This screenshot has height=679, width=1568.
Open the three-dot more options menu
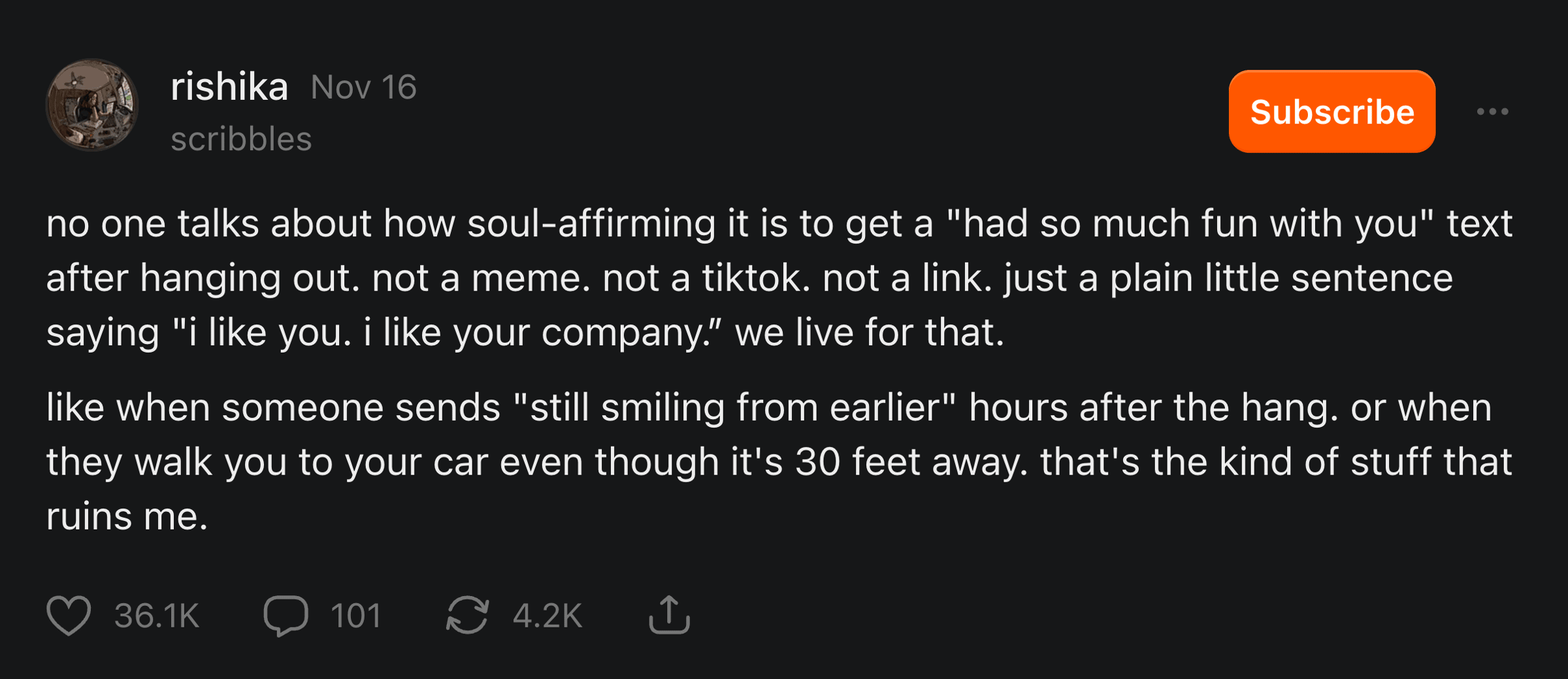1492,112
